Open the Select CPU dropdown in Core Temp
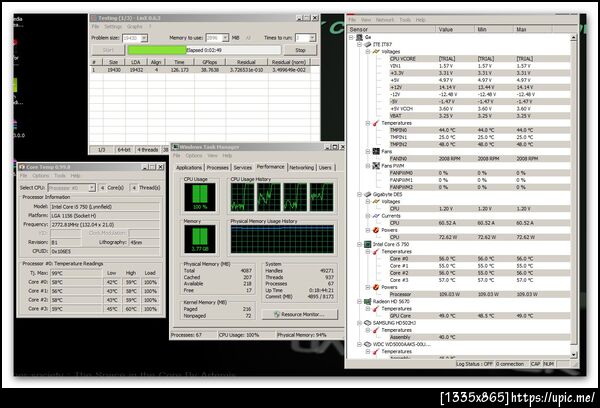The height and width of the screenshot is (408, 600). pyautogui.click(x=92, y=188)
